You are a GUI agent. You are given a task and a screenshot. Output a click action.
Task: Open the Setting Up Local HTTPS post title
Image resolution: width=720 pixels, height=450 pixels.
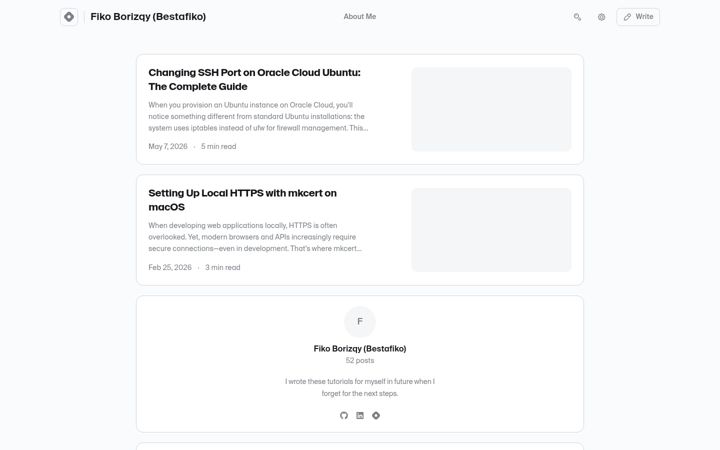click(x=242, y=200)
